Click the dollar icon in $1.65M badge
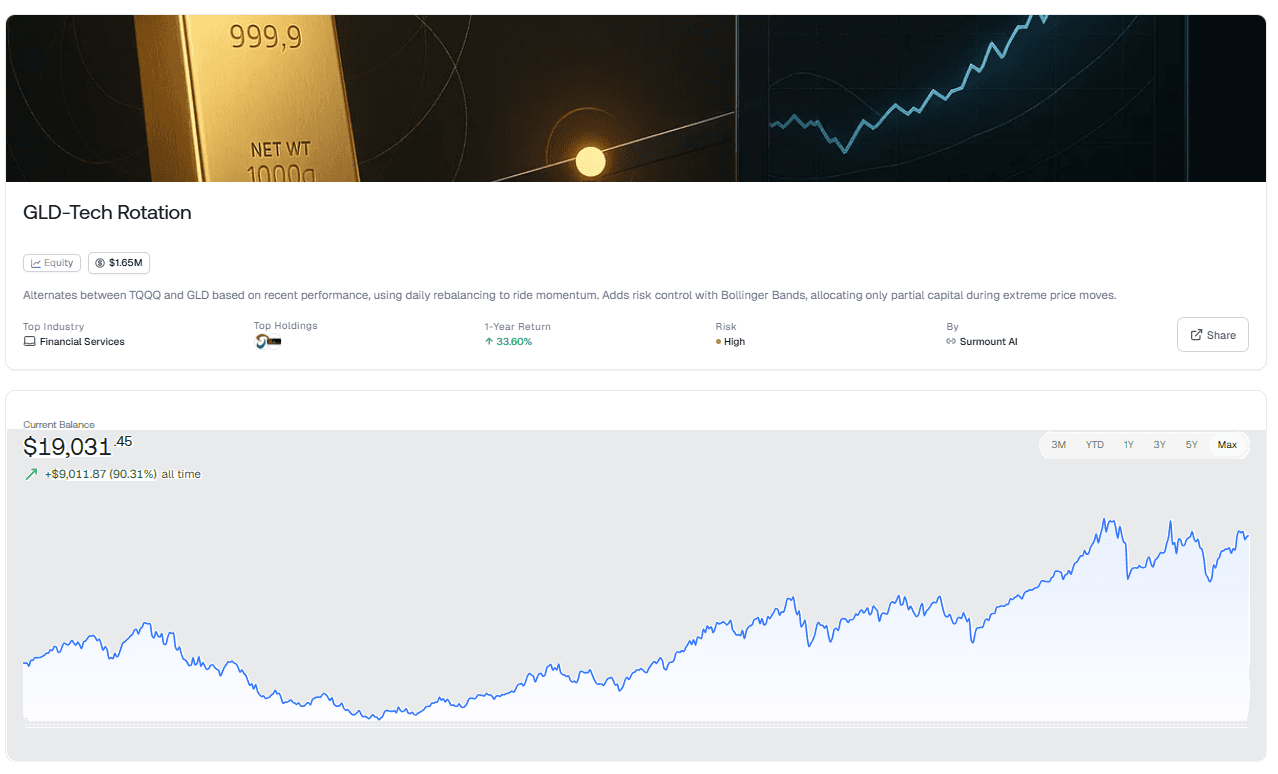 coord(100,263)
